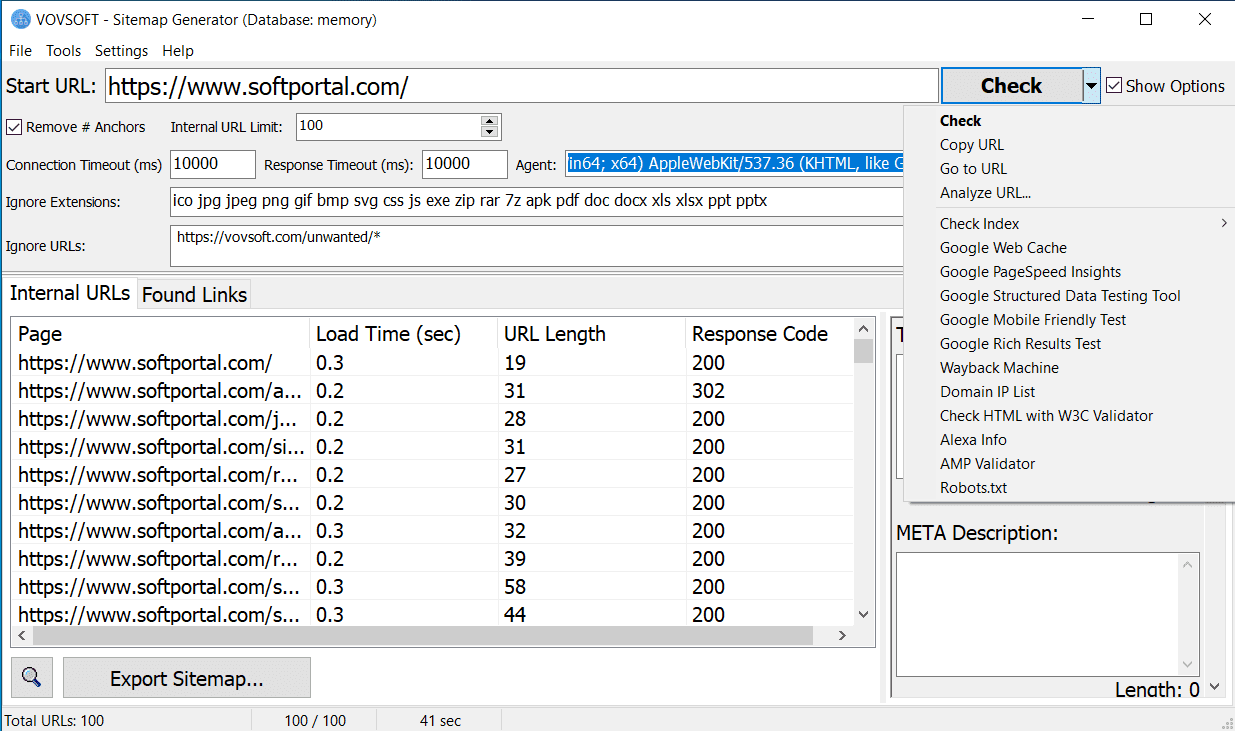Screen dimensions: 1235x731
Task: Increase Internal URL Limit with up arrow
Action: [x=489, y=121]
